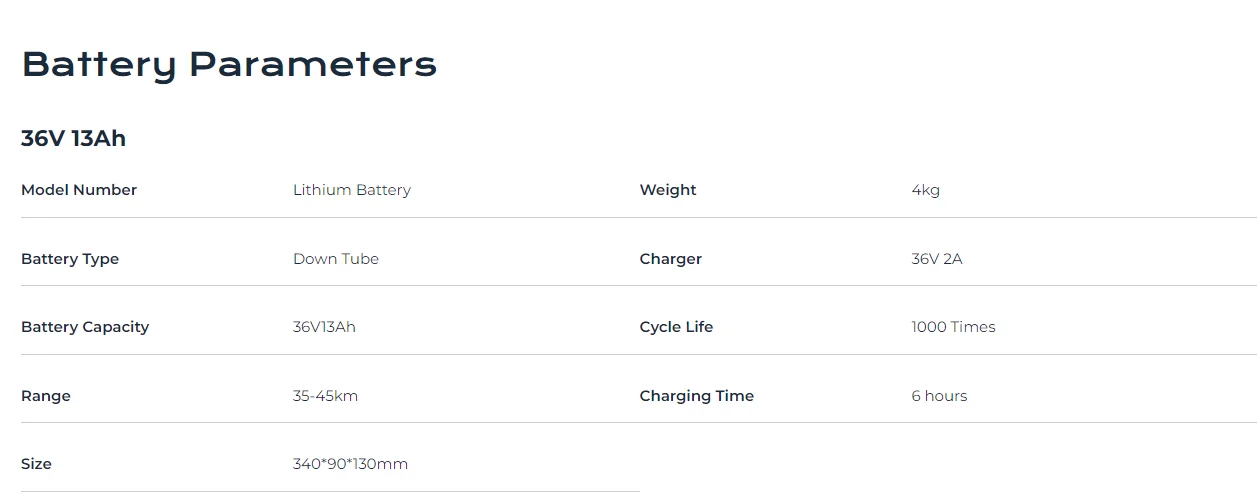Click the Battery Type label

pyautogui.click(x=70, y=259)
